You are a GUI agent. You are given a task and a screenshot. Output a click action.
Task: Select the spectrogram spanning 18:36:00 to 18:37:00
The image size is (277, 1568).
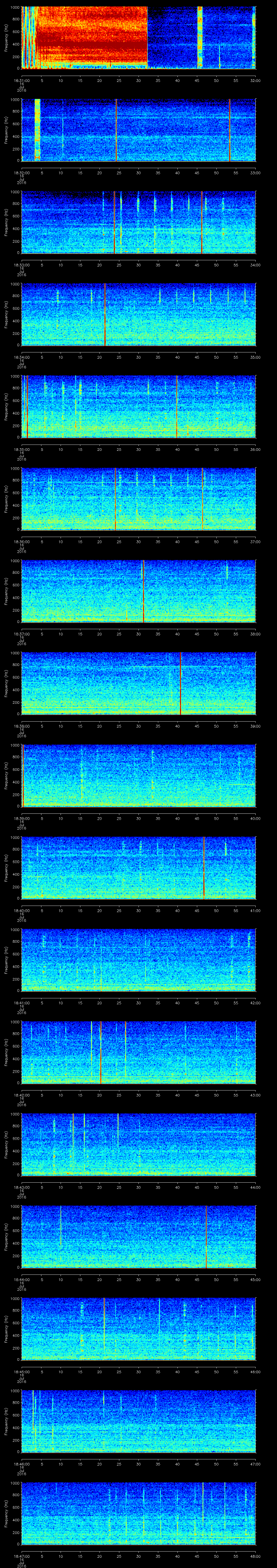[138, 499]
